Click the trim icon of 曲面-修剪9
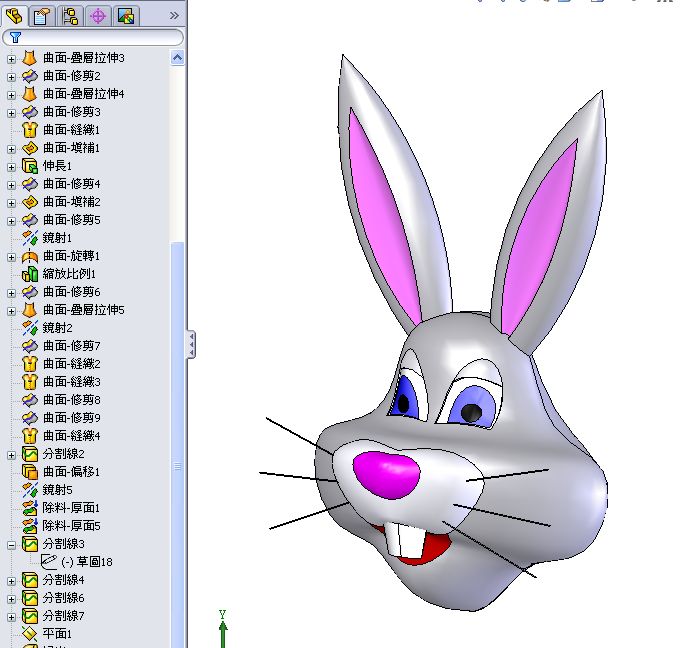 click(x=30, y=417)
